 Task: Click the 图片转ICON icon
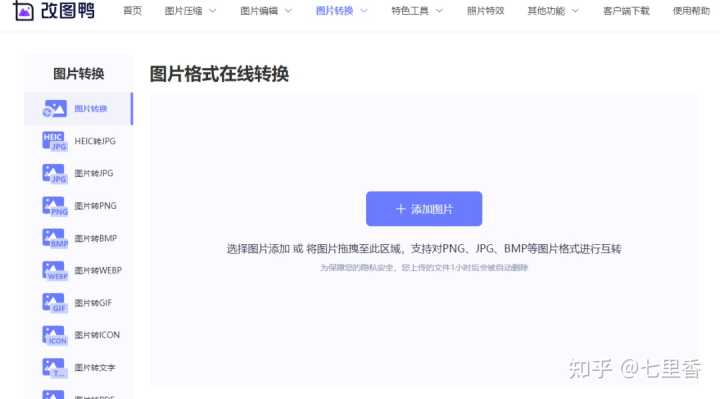(x=55, y=335)
